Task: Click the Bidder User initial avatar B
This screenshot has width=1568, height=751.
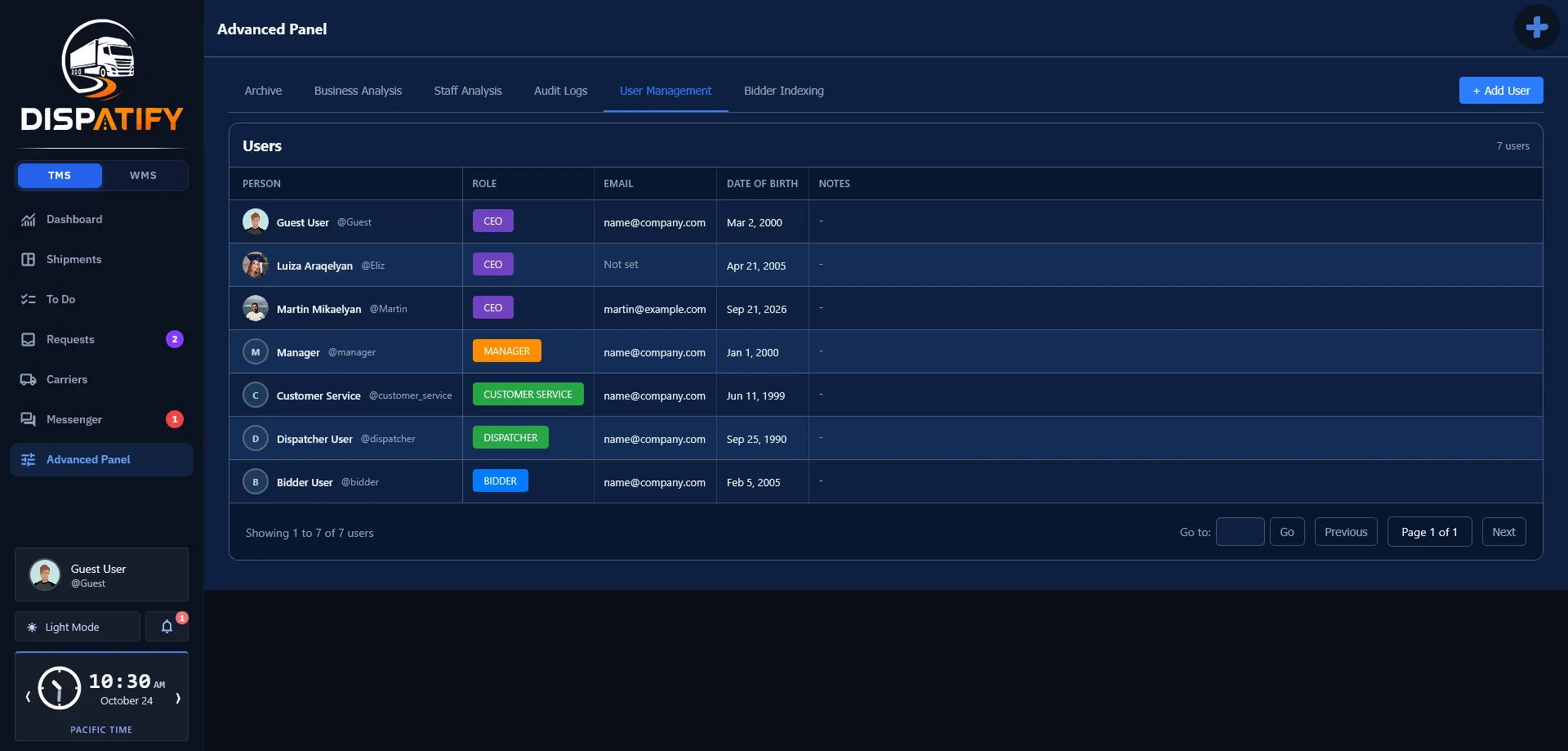Action: click(256, 481)
